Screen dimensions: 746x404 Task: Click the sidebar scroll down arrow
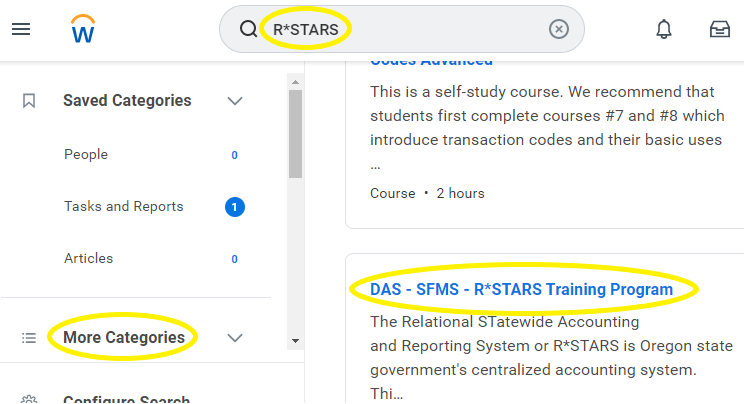click(295, 341)
